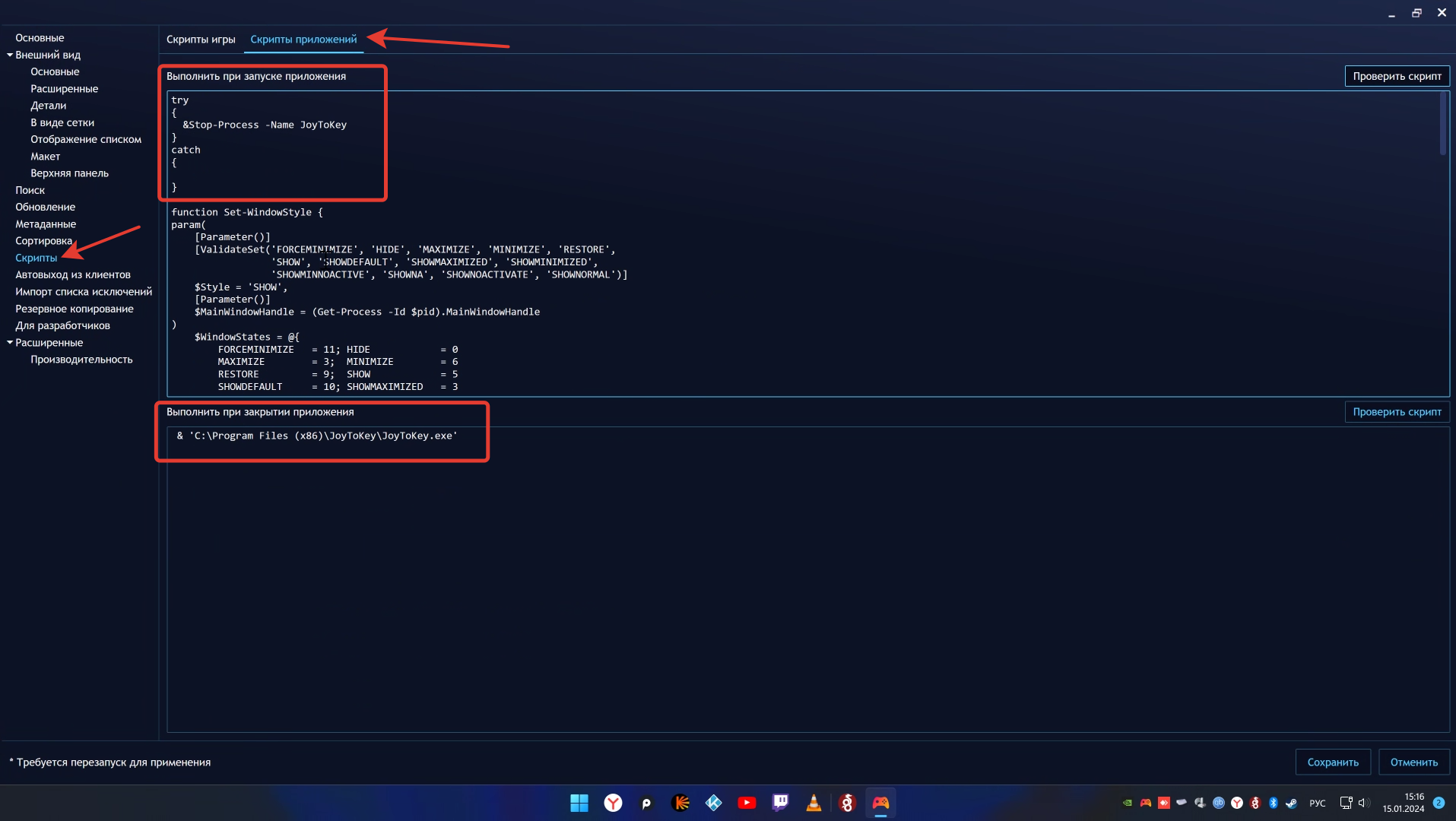
Task: Open the volume speaker tray icon
Action: click(1363, 803)
